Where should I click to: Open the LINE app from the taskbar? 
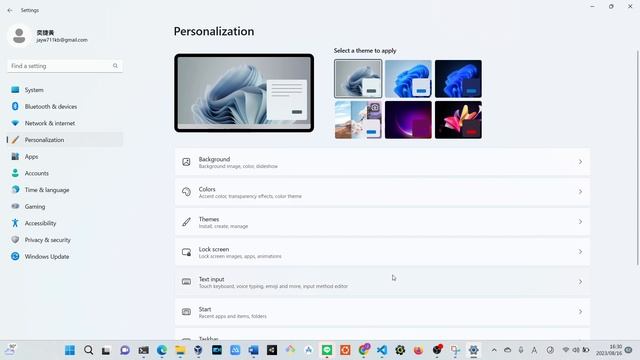point(327,350)
